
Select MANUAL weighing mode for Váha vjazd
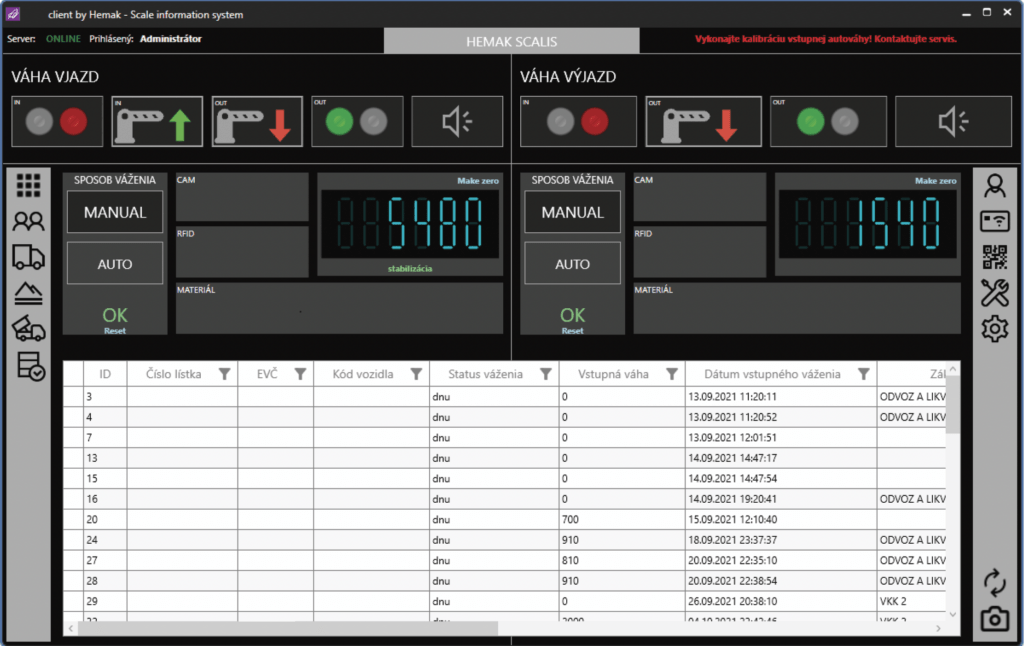tap(115, 212)
